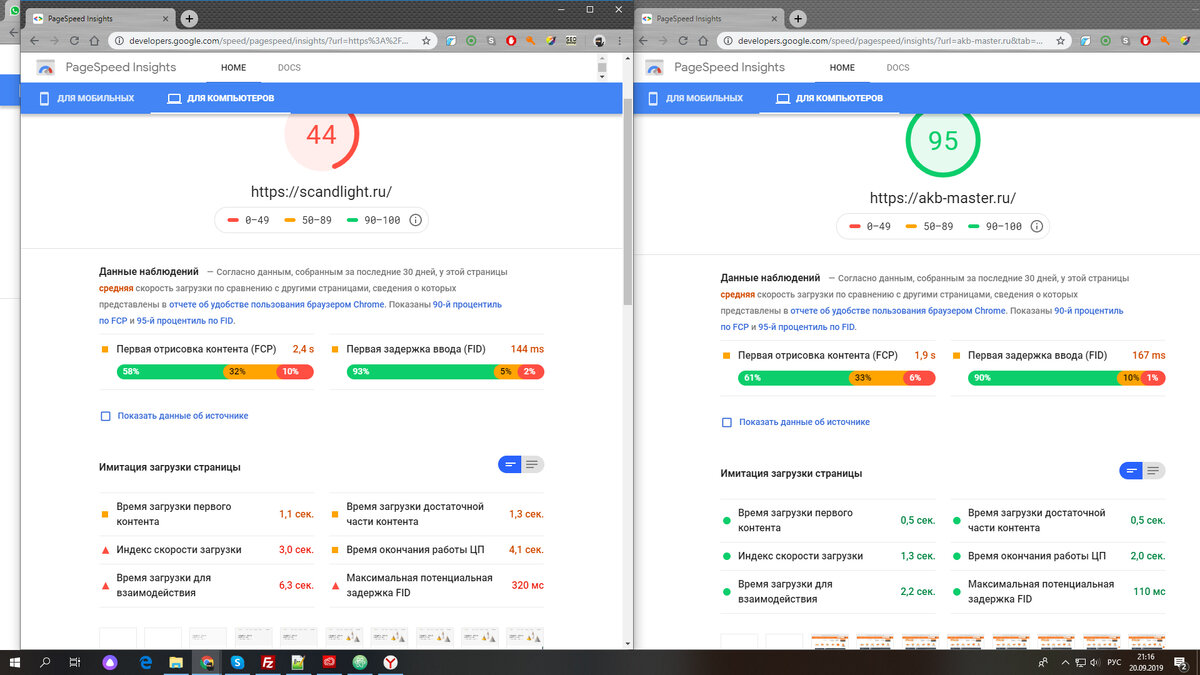Open notification center in taskbar
The image size is (1200, 675).
pyautogui.click(x=1182, y=662)
